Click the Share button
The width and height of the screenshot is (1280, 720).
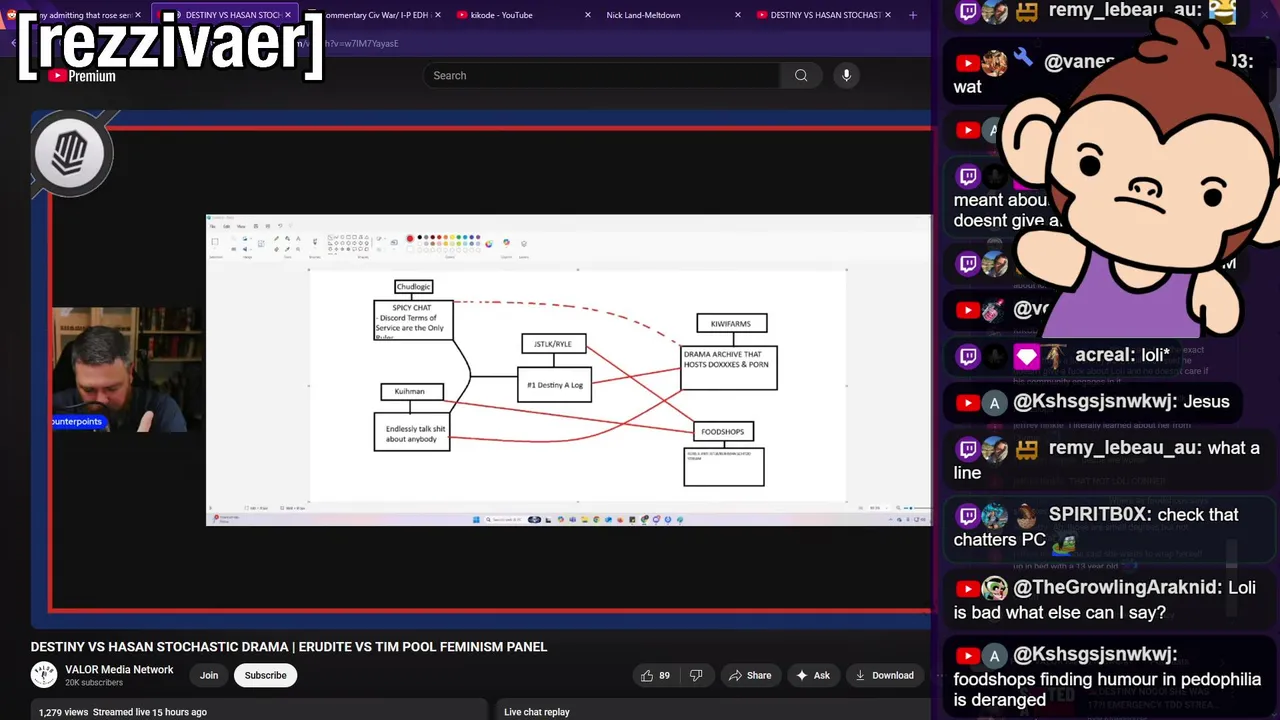tap(750, 675)
